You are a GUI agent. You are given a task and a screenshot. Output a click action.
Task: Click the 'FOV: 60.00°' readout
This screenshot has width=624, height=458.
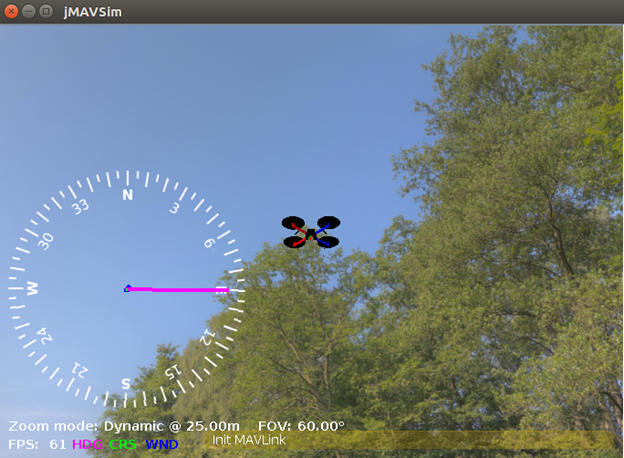[x=301, y=426]
